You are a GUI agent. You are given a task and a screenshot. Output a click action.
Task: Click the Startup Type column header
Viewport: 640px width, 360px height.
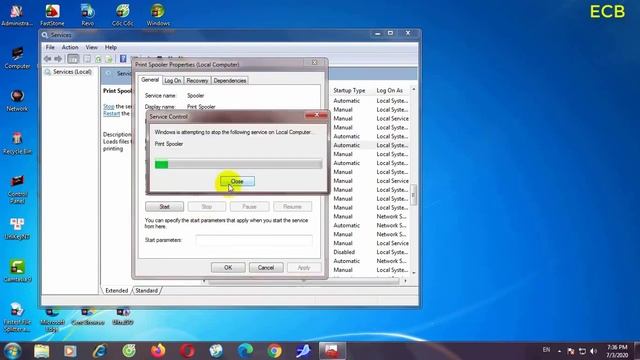click(x=349, y=90)
